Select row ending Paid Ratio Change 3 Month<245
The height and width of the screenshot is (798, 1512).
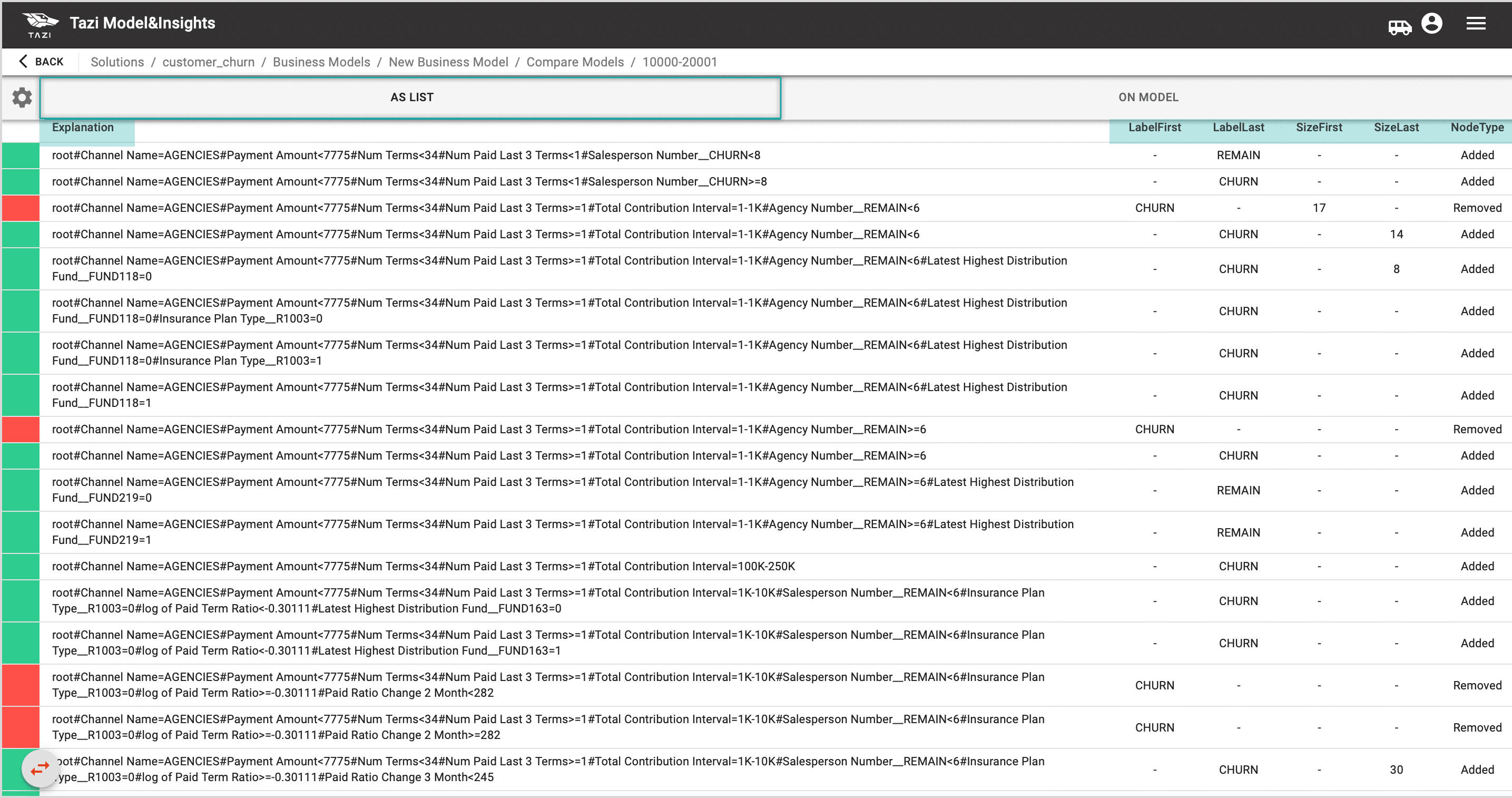756,770
